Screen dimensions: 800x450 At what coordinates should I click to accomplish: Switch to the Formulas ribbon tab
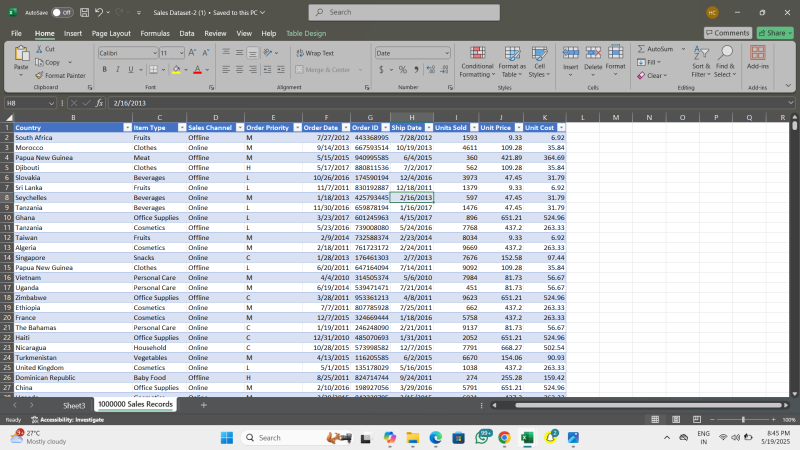(154, 33)
